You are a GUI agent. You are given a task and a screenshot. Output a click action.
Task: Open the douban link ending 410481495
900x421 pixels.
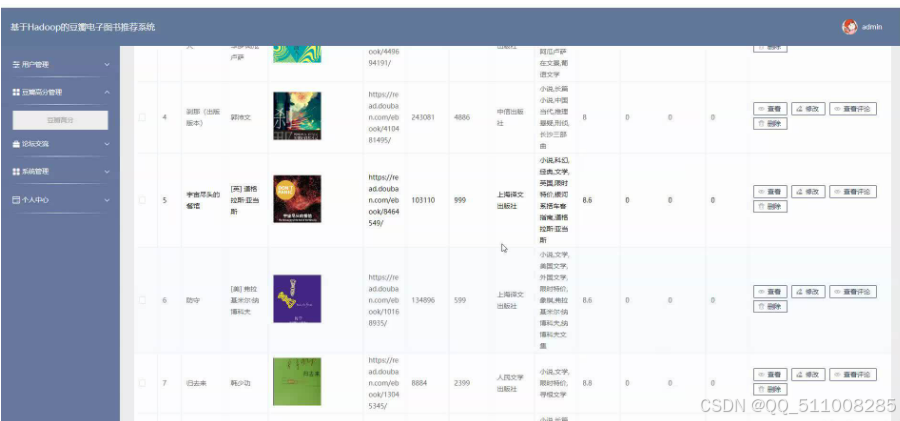coord(384,117)
